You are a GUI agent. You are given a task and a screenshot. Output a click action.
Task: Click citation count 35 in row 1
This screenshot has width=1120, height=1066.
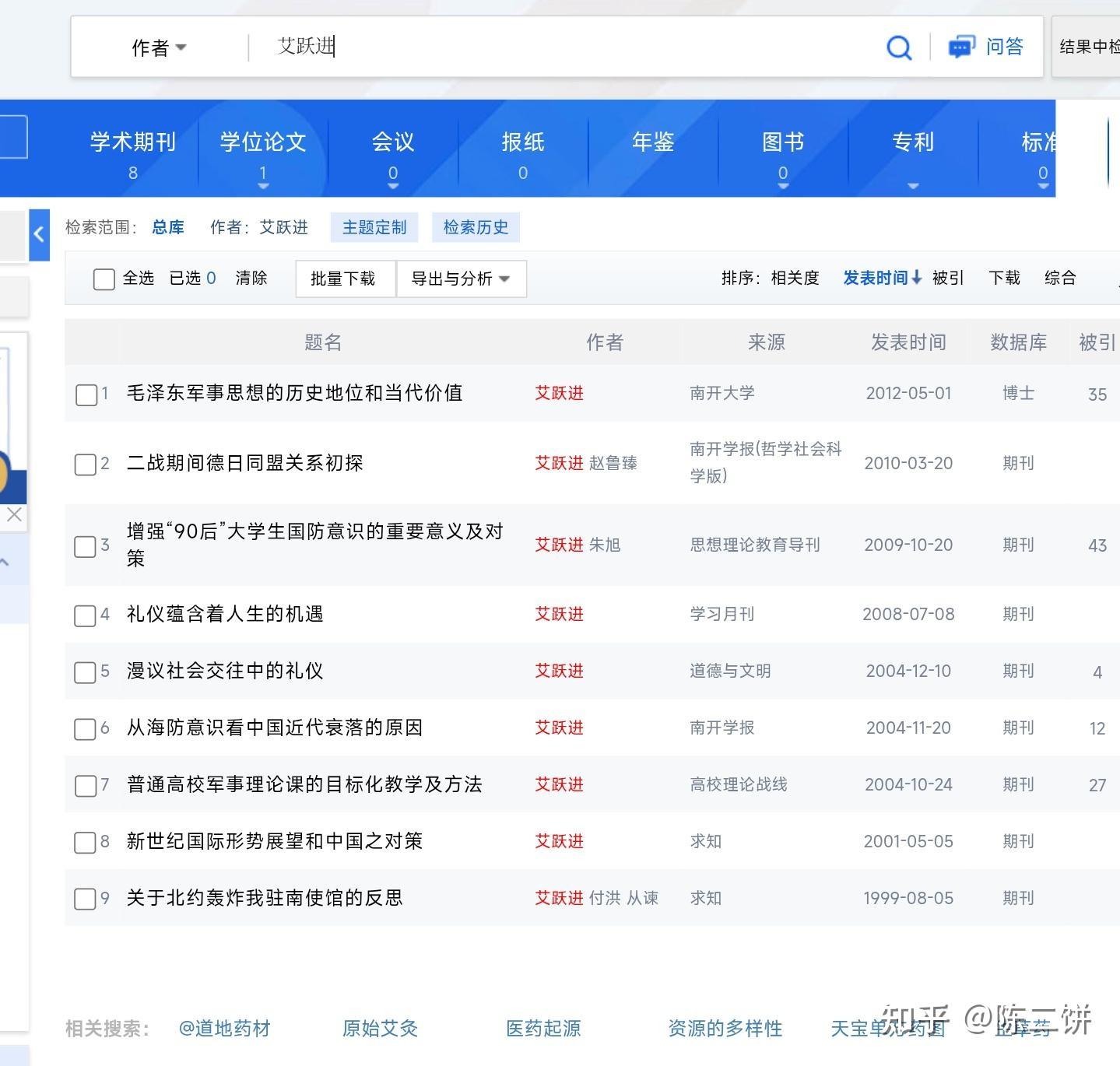coord(1097,394)
